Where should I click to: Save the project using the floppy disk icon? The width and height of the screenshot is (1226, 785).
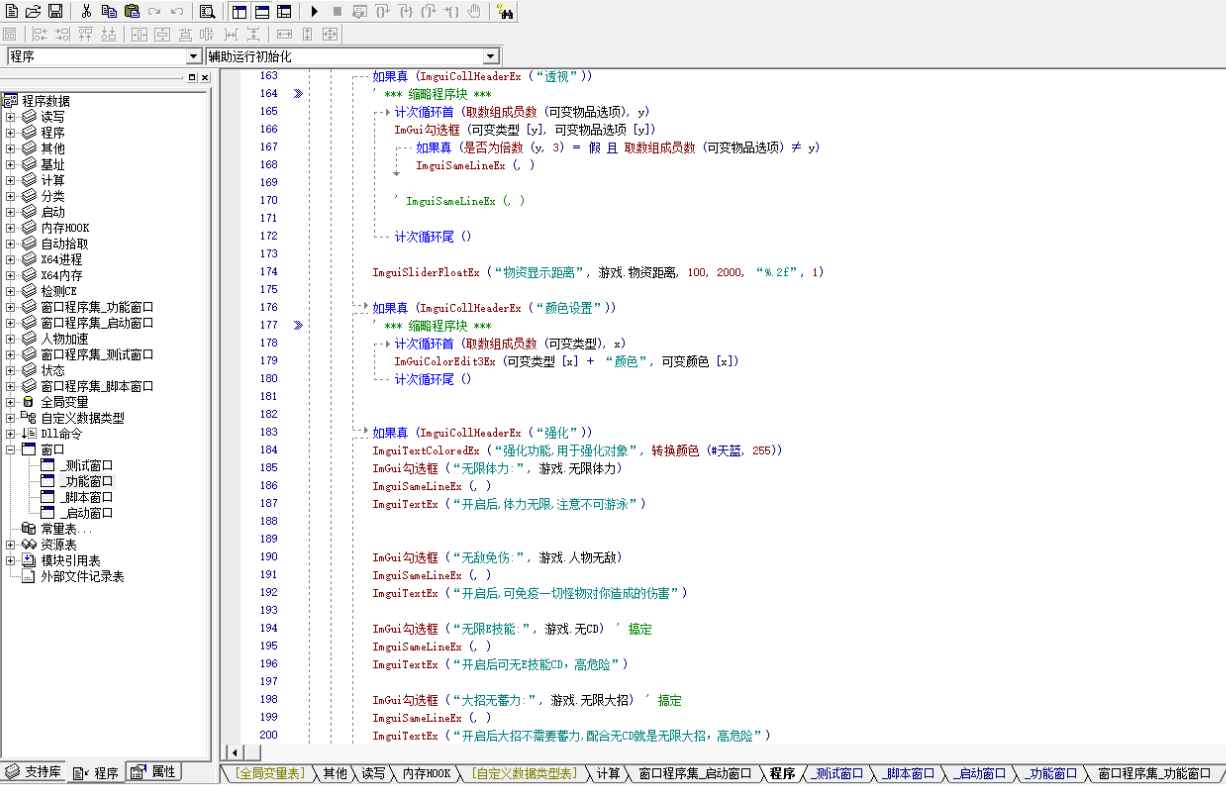pyautogui.click(x=54, y=12)
